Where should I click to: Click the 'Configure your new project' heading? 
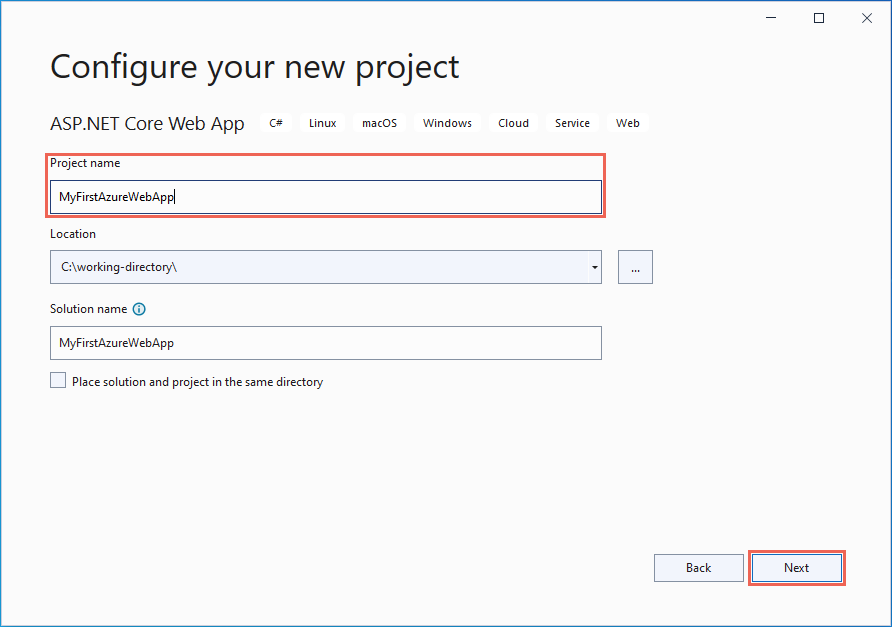click(255, 67)
